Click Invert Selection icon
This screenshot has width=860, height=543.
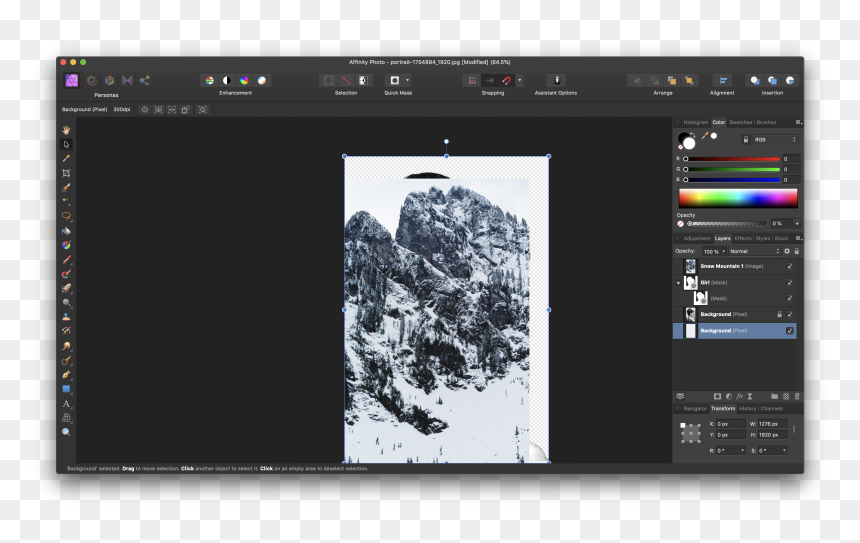click(x=363, y=81)
